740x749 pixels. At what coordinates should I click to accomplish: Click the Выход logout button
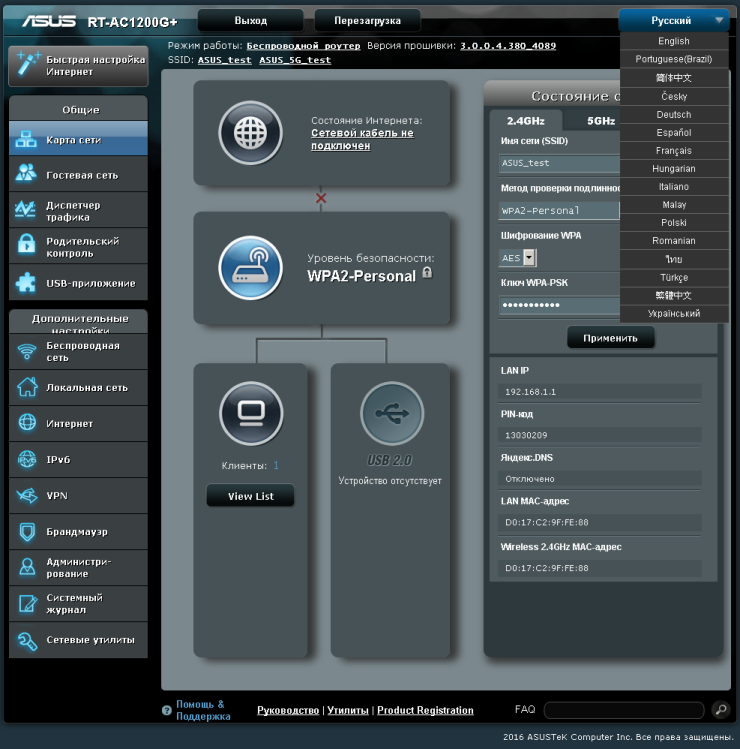(251, 21)
